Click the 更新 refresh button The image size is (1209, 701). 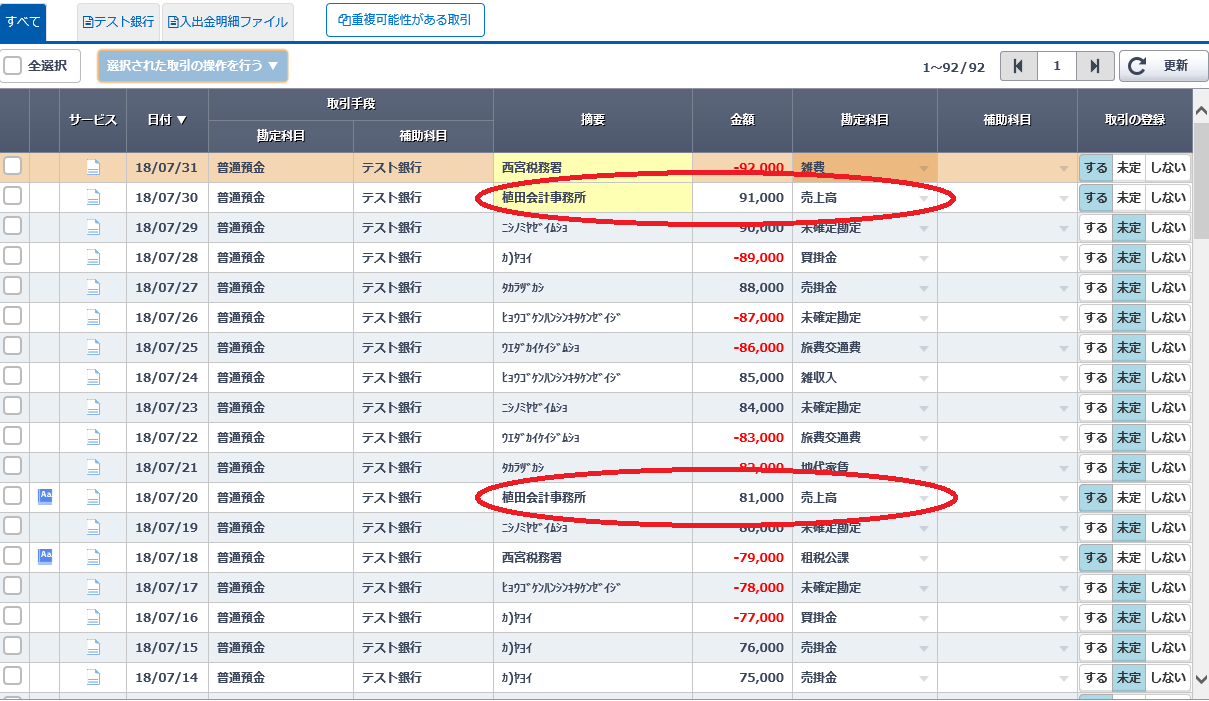tap(1163, 66)
